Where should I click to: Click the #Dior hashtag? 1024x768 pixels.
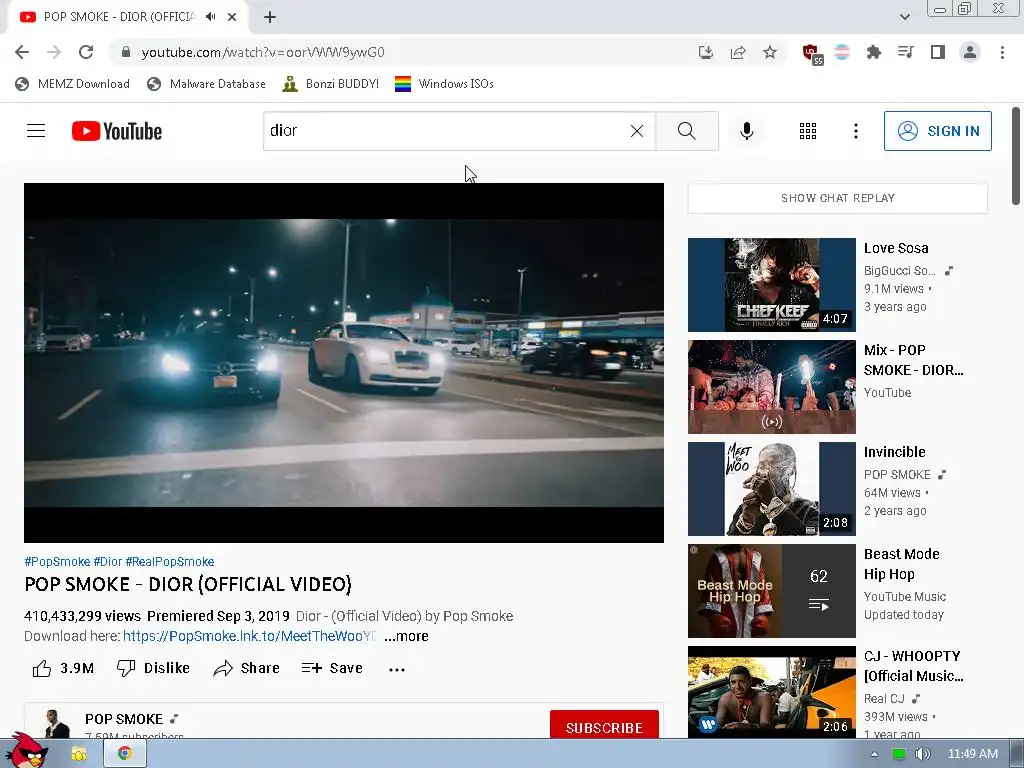[x=108, y=562]
